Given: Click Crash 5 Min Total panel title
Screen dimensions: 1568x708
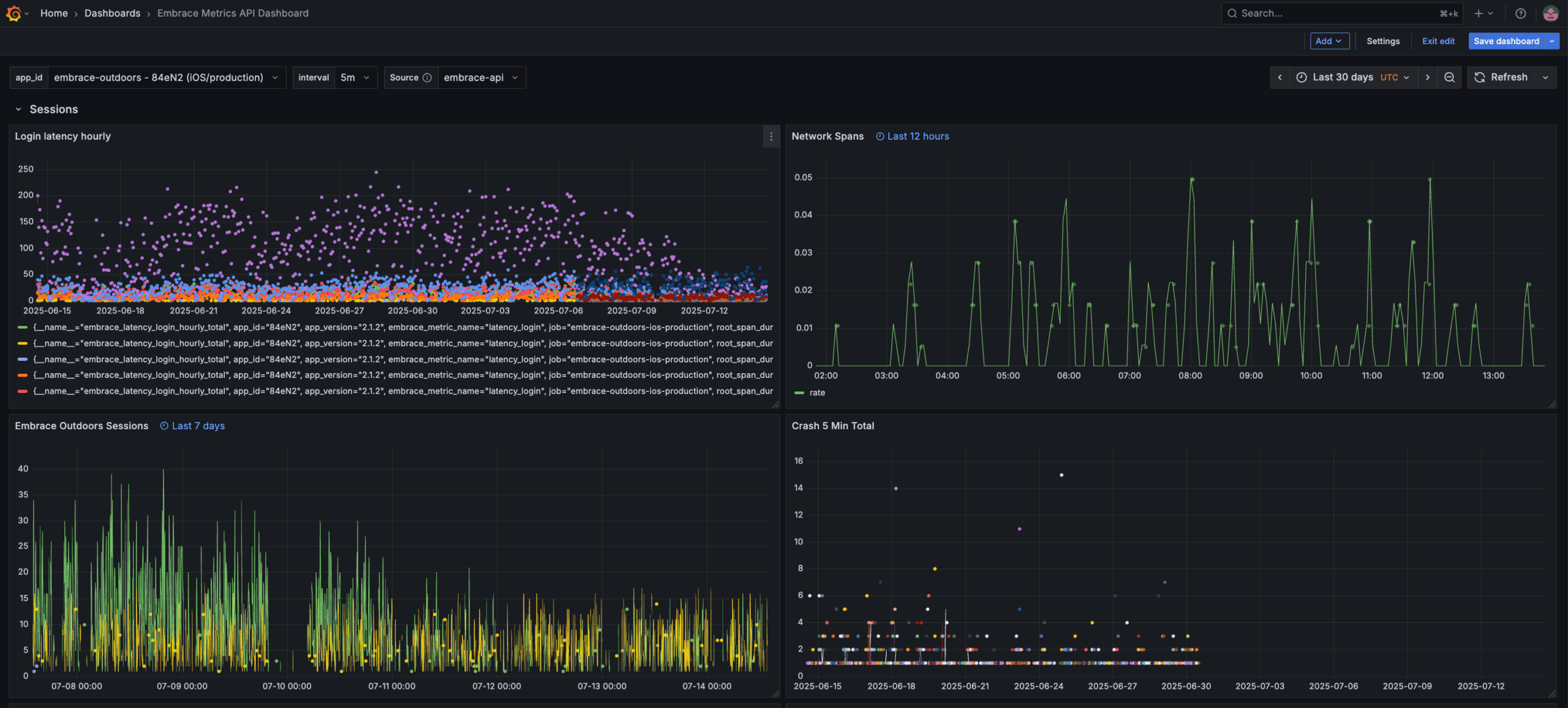Looking at the screenshot, I should click(x=833, y=426).
